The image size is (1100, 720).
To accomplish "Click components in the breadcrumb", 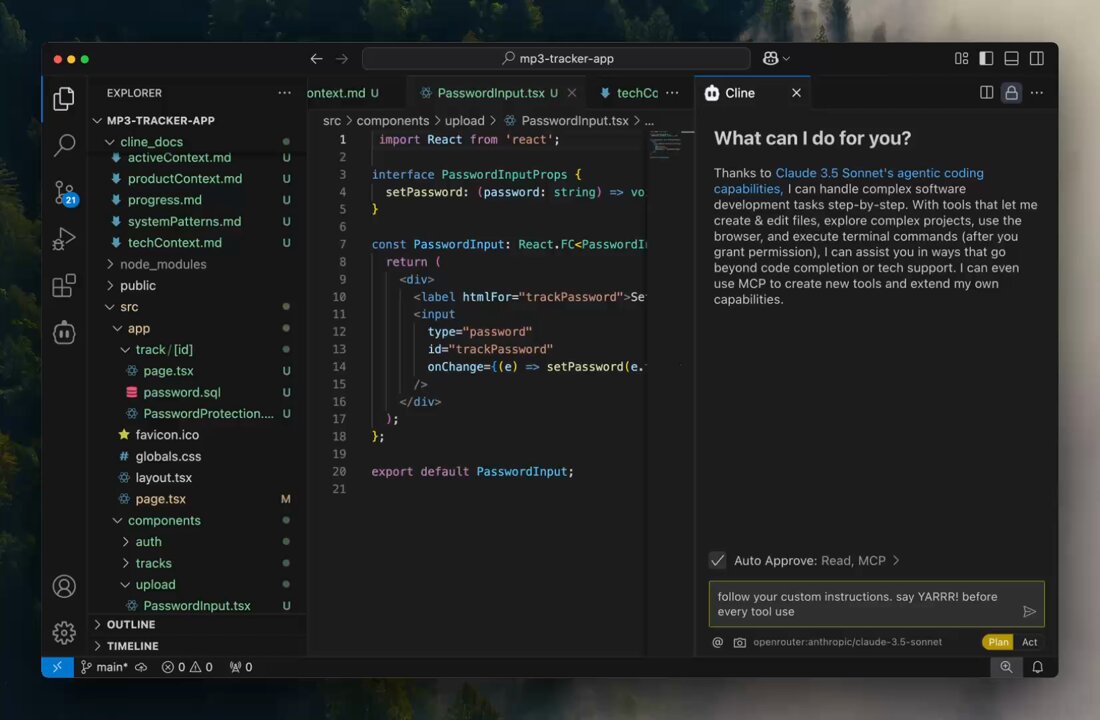I will (x=392, y=121).
